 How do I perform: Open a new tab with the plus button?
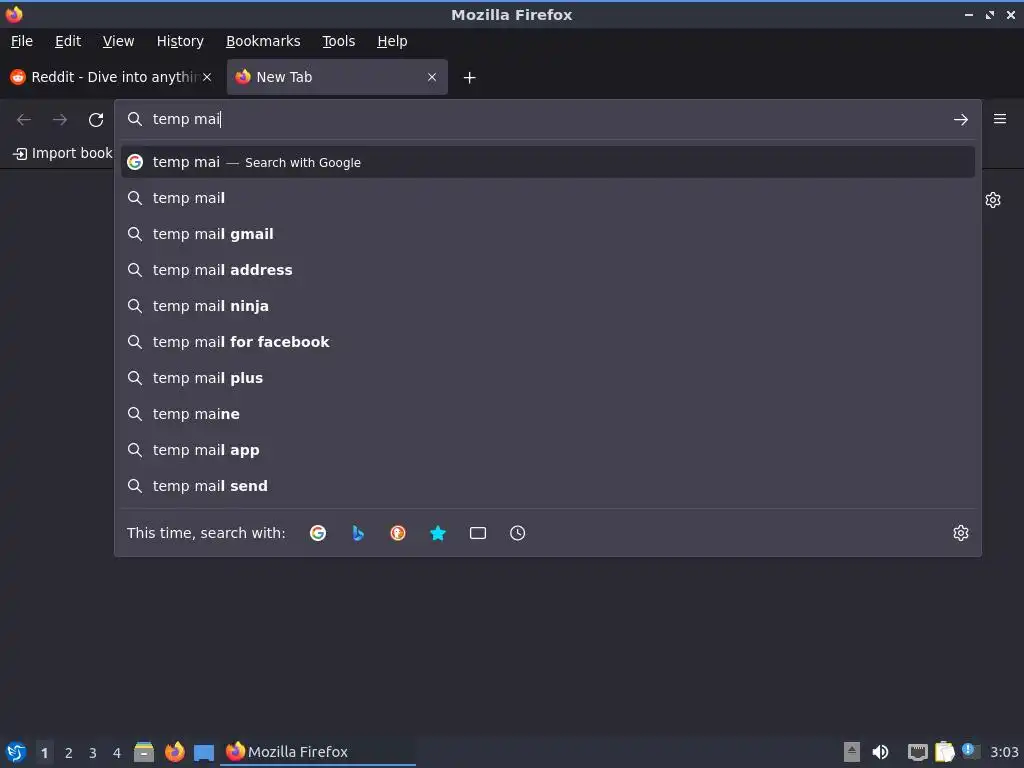click(469, 78)
